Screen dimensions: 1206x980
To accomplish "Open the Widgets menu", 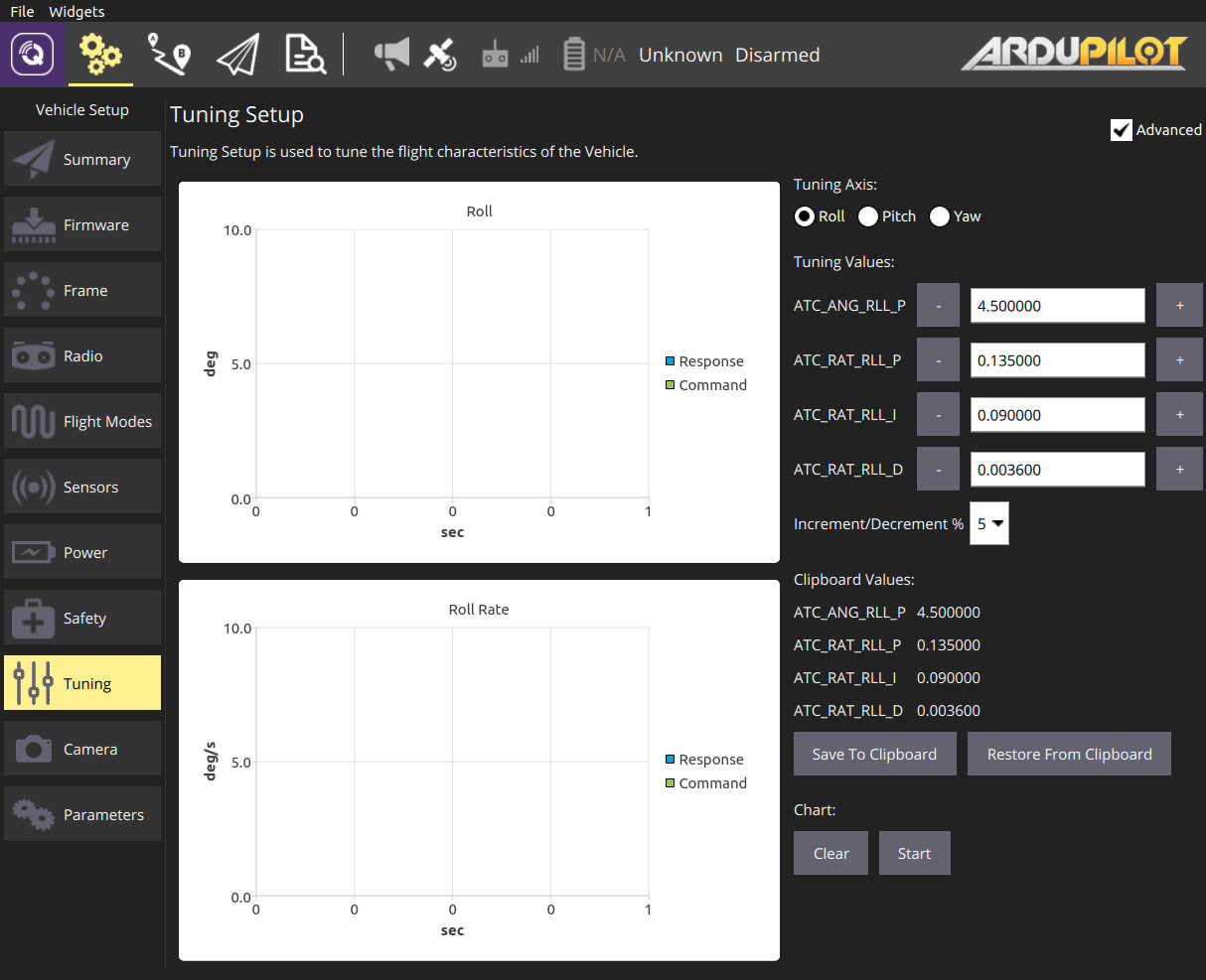I will [x=76, y=11].
